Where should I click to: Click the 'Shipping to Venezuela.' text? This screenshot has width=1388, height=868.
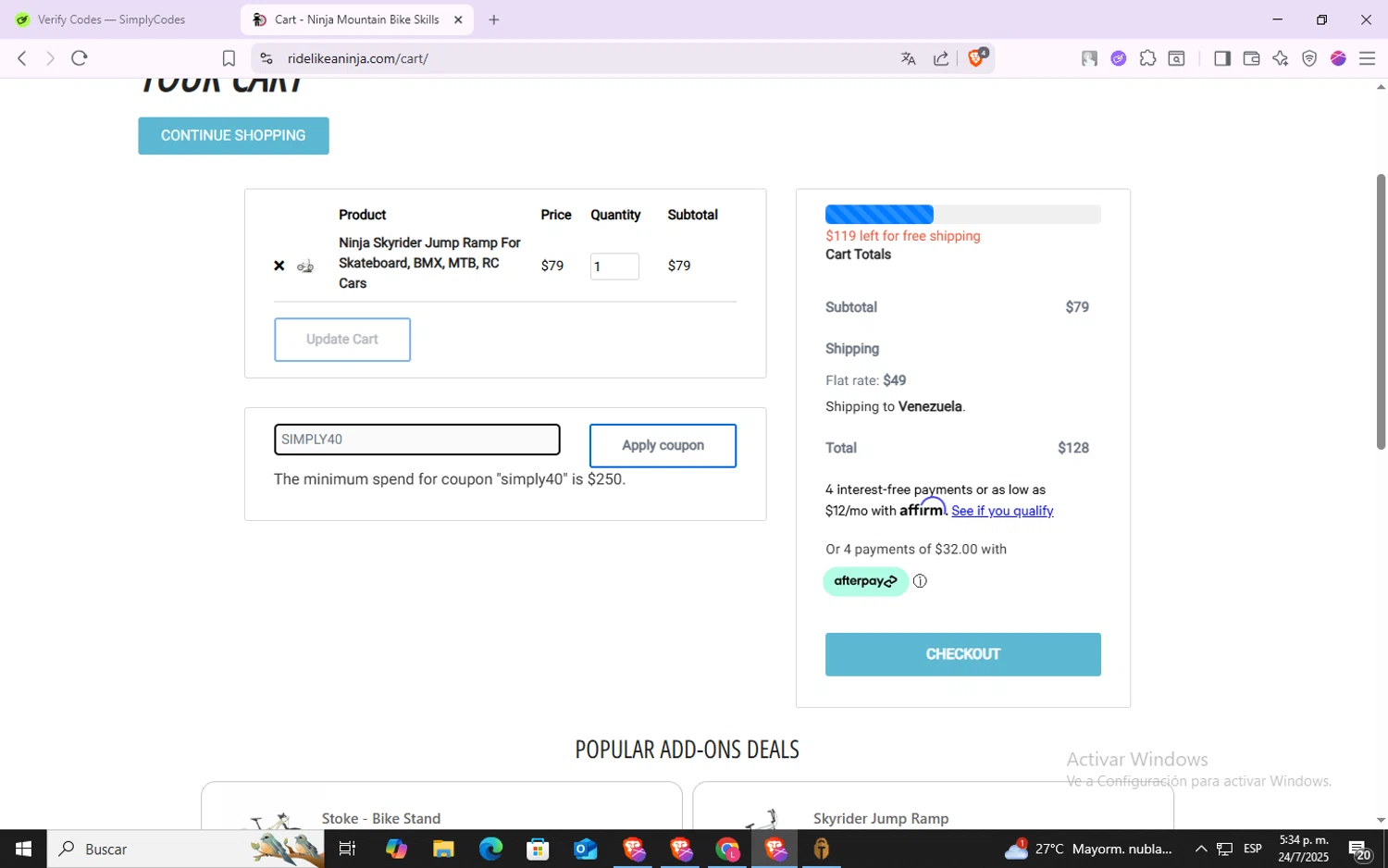[x=895, y=406]
